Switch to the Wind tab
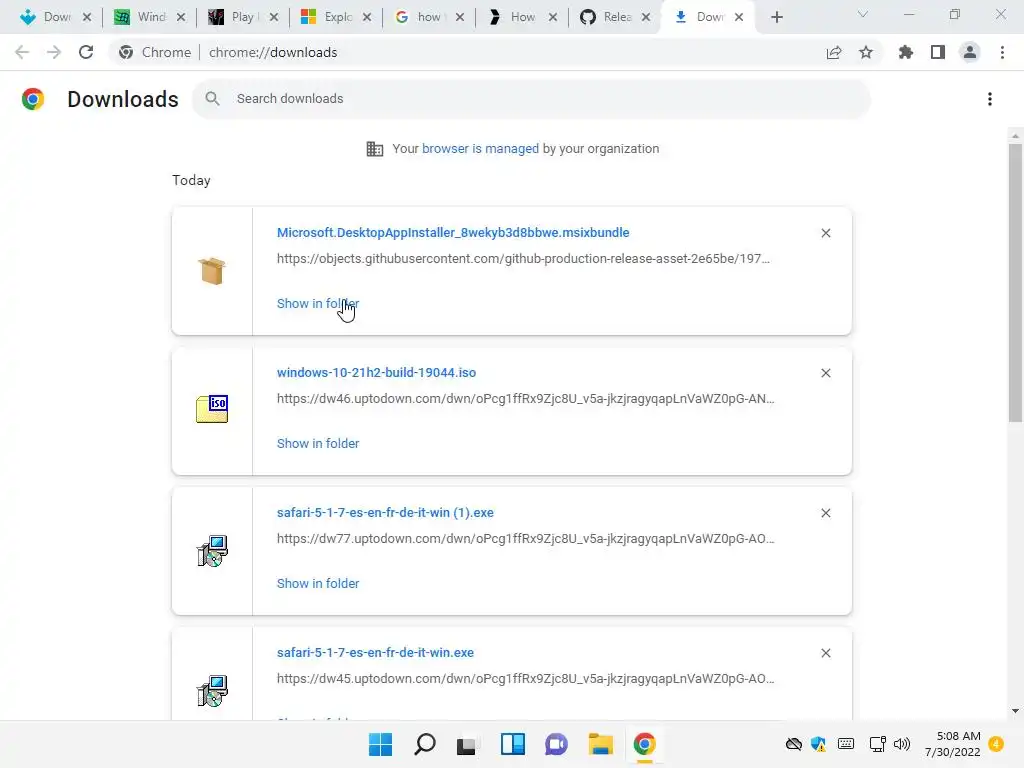The height and width of the screenshot is (768, 1024). click(150, 17)
